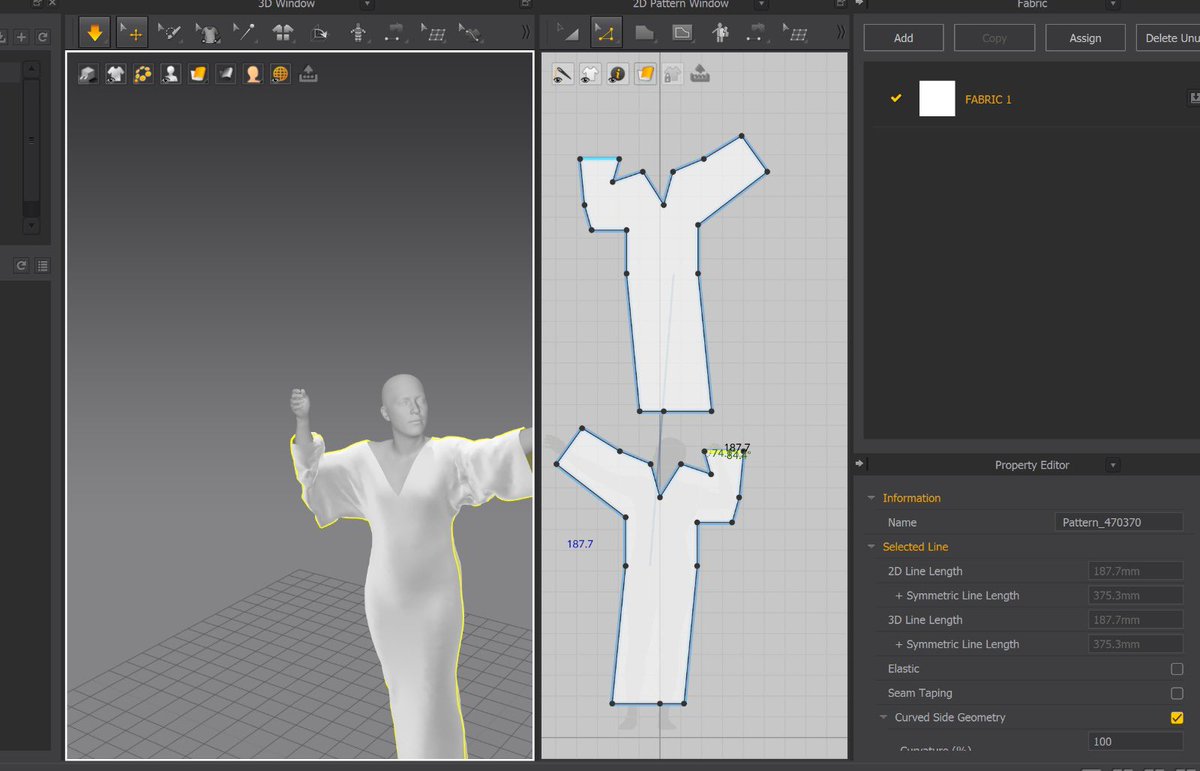The height and width of the screenshot is (771, 1200).
Task: Select the Select Mesh brush tool
Action: click(x=170, y=33)
